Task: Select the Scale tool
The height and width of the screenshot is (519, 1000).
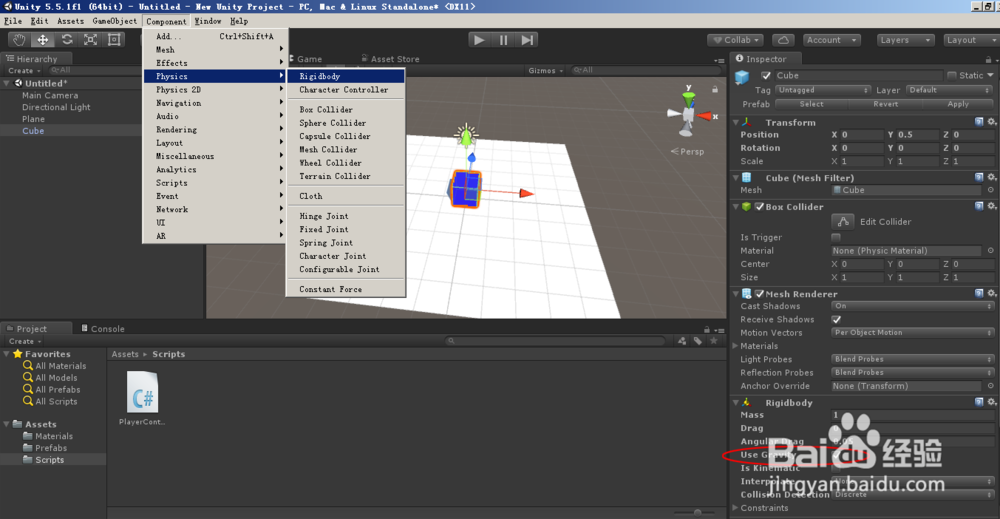Action: coord(91,40)
